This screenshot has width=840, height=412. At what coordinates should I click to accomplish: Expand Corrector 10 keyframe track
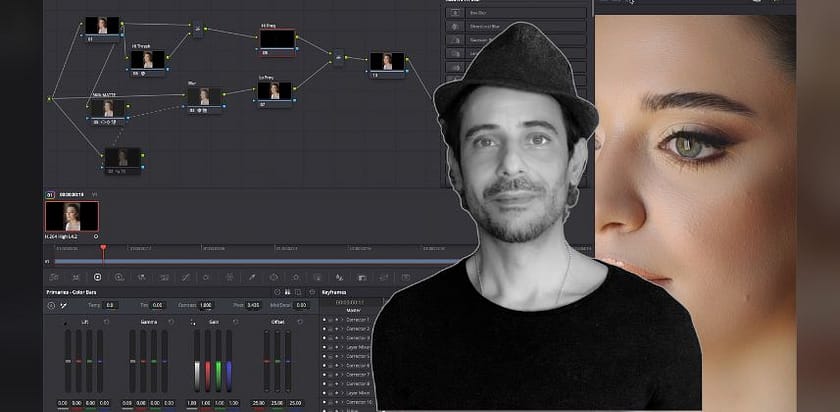point(342,402)
